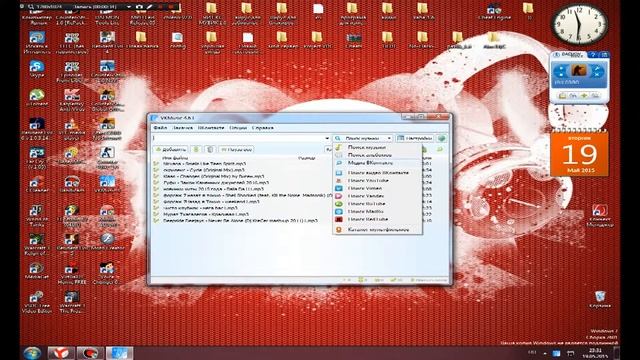
Task: Click the checkmark icon on the Nirvana row
Action: pyautogui.click(x=156, y=164)
